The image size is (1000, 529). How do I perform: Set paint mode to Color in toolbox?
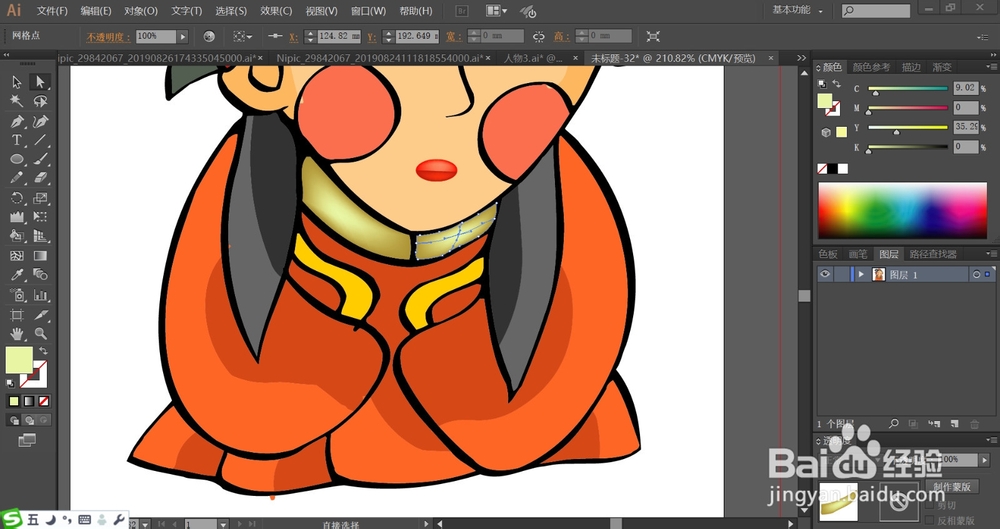(x=14, y=401)
